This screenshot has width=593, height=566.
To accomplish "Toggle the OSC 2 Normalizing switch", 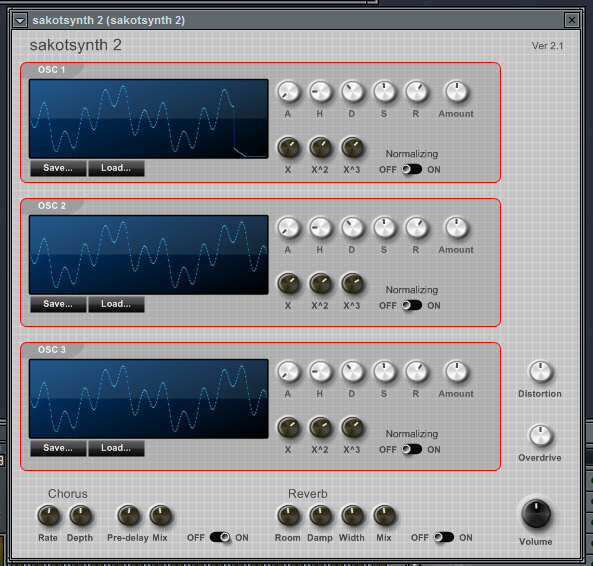I will tap(411, 305).
